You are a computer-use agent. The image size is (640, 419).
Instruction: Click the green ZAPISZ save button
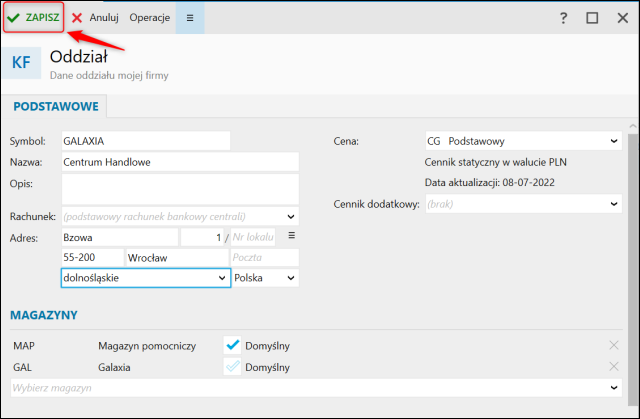click(x=33, y=17)
